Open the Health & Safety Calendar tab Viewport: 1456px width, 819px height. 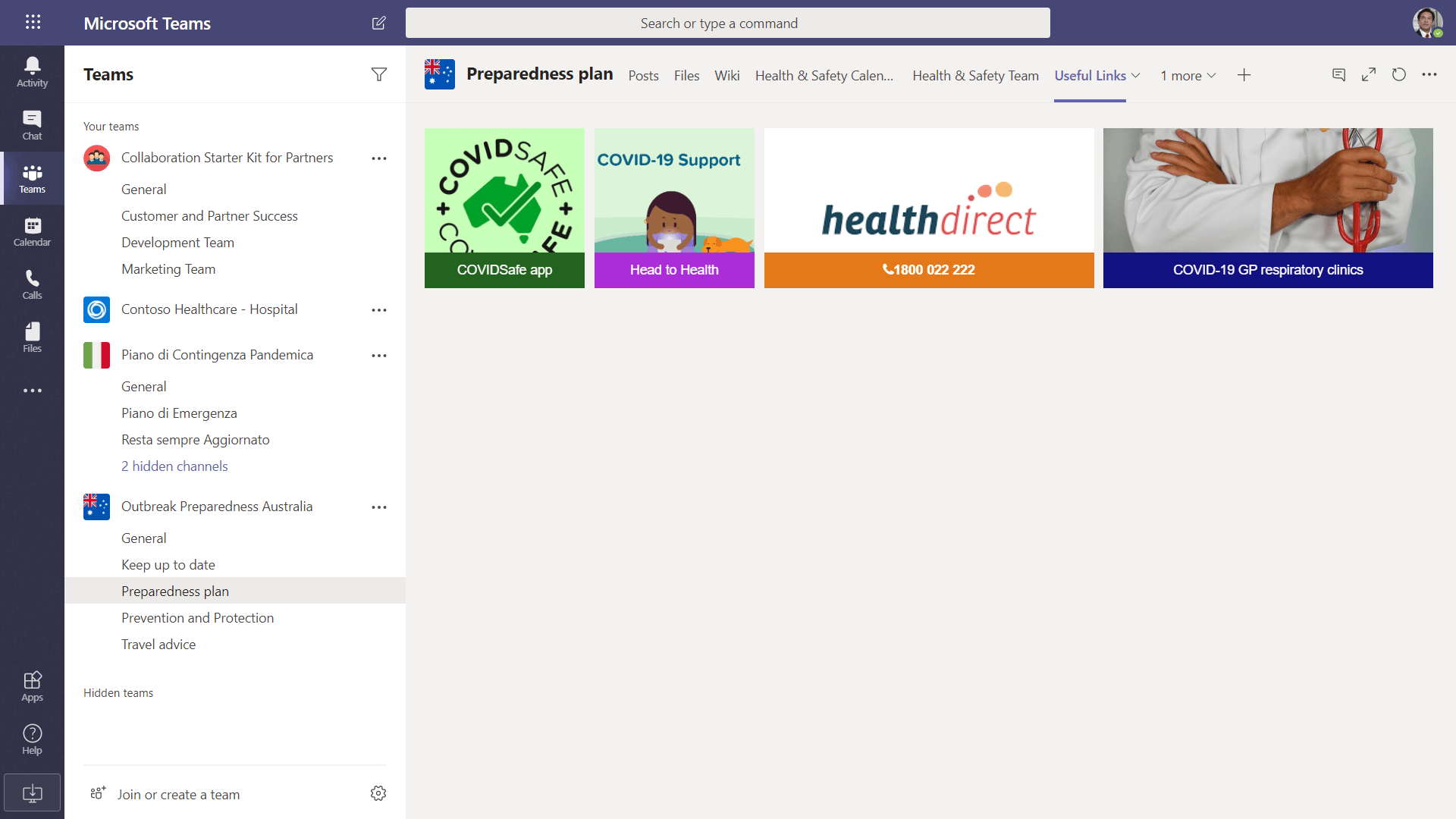(x=824, y=76)
